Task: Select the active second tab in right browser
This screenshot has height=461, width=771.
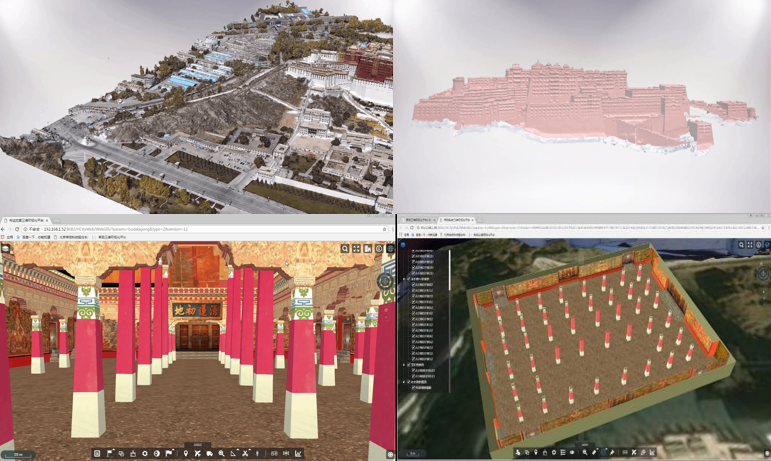Action: (455, 220)
